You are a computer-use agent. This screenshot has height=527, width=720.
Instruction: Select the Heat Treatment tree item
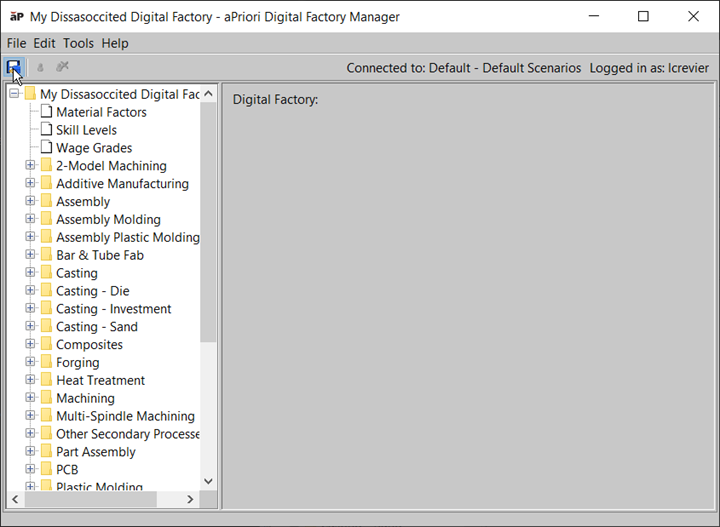(100, 381)
